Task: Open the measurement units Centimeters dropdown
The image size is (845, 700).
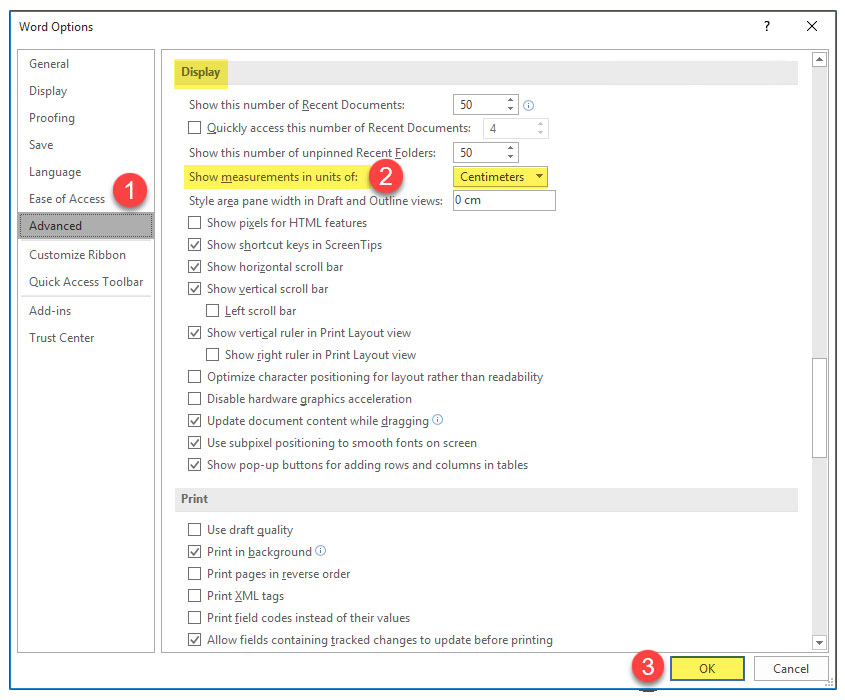Action: click(500, 177)
